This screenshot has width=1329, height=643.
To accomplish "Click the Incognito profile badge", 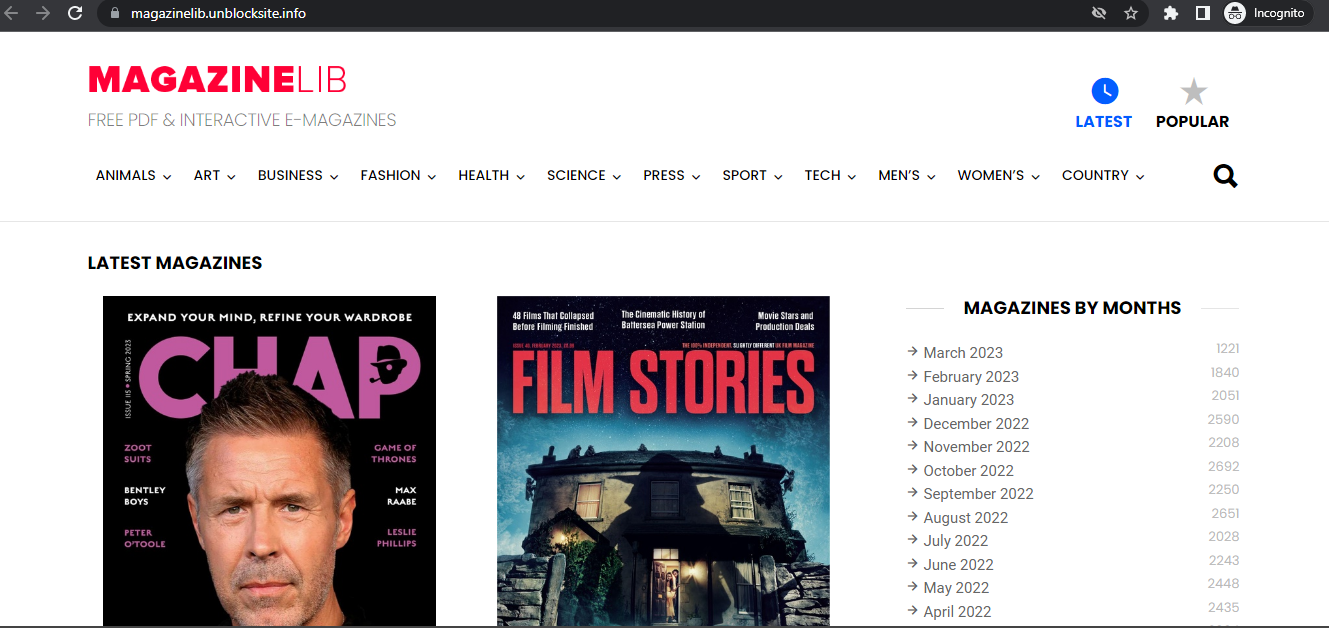I will tap(1266, 13).
